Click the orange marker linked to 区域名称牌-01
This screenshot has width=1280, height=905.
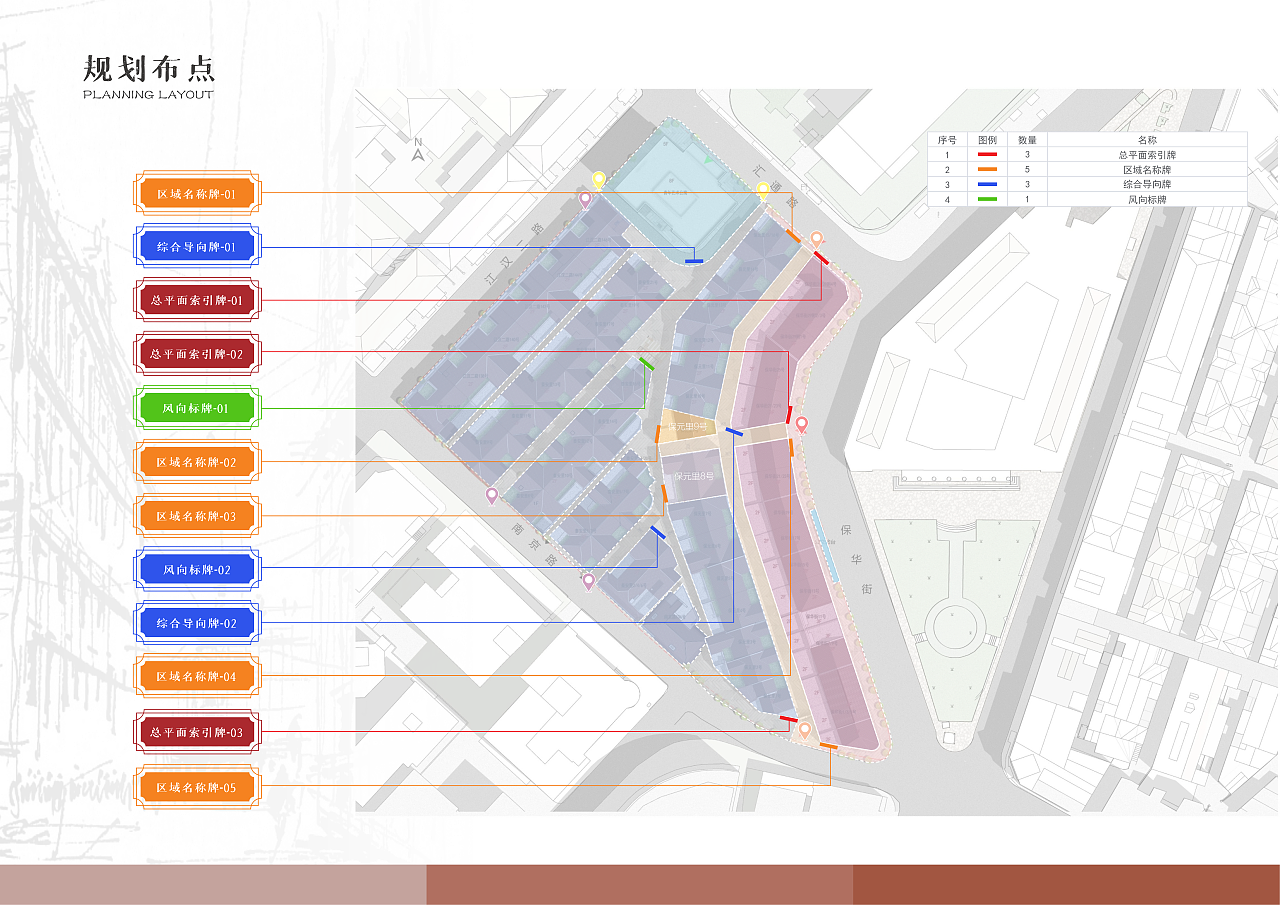pos(793,236)
